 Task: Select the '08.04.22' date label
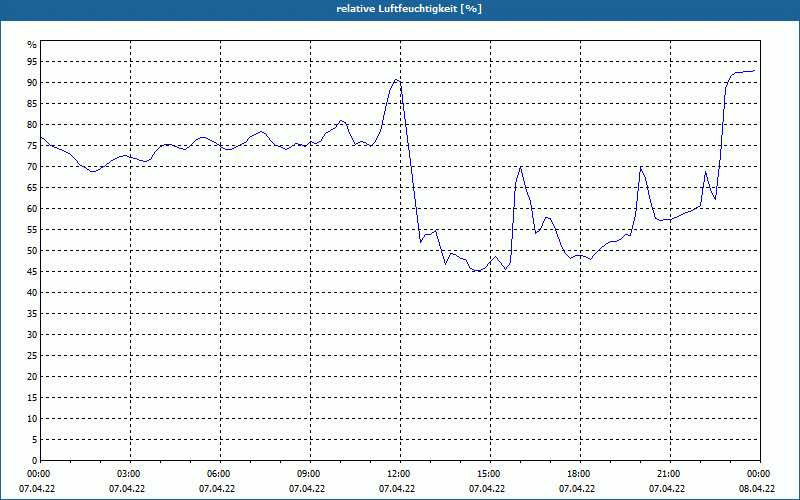(757, 489)
